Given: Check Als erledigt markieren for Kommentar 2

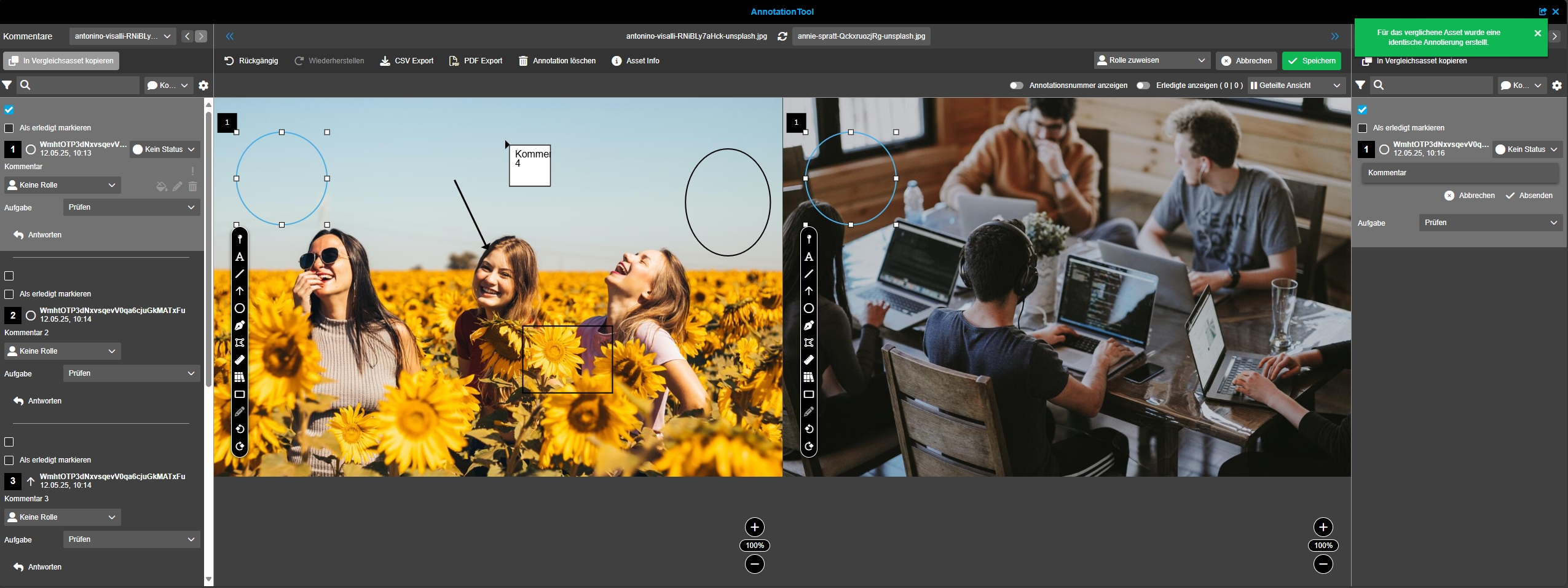Looking at the screenshot, I should (9, 294).
